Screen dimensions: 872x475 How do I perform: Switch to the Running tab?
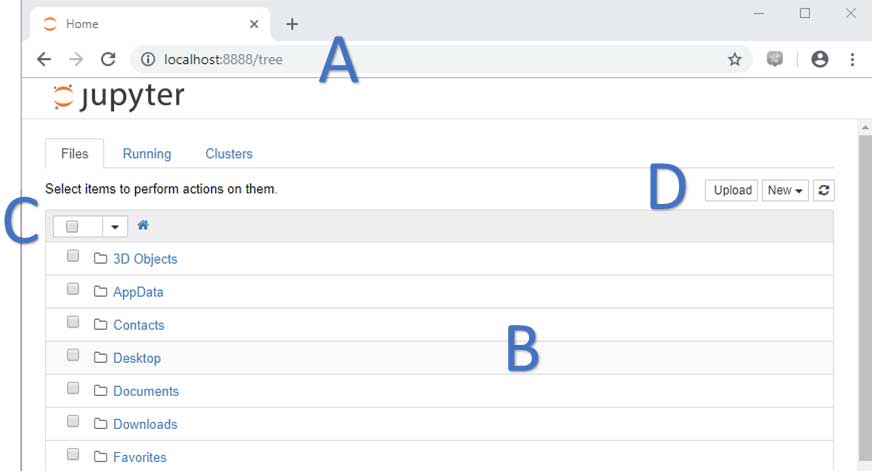(x=147, y=154)
